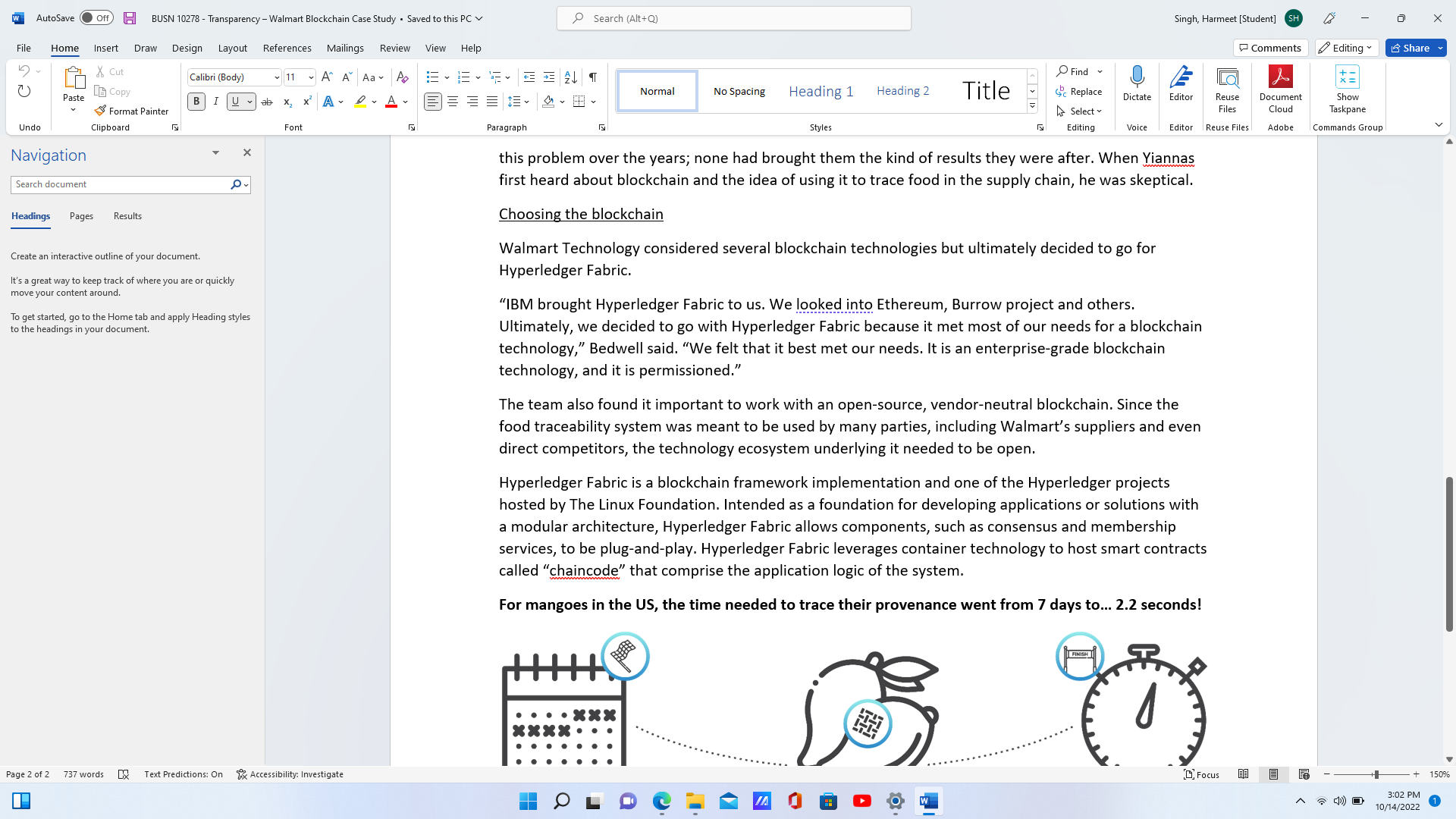Toggle the AutoSave switch
Viewport: 1456px width, 819px height.
coord(96,18)
